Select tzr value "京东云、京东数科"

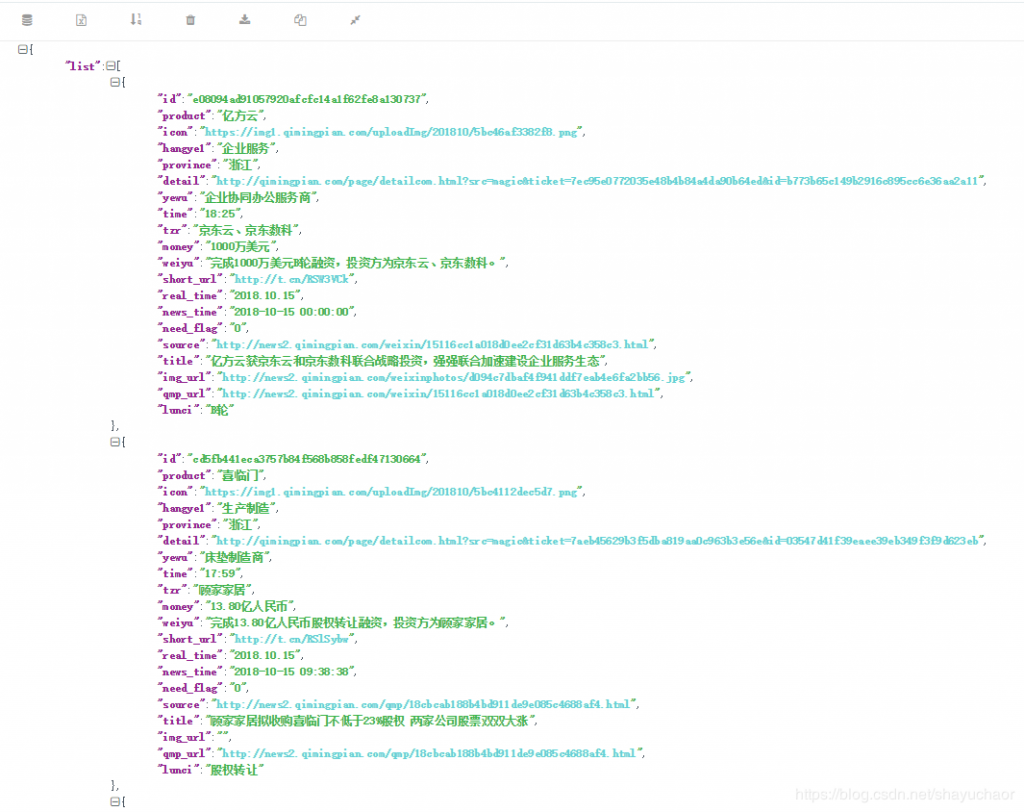tap(246, 230)
